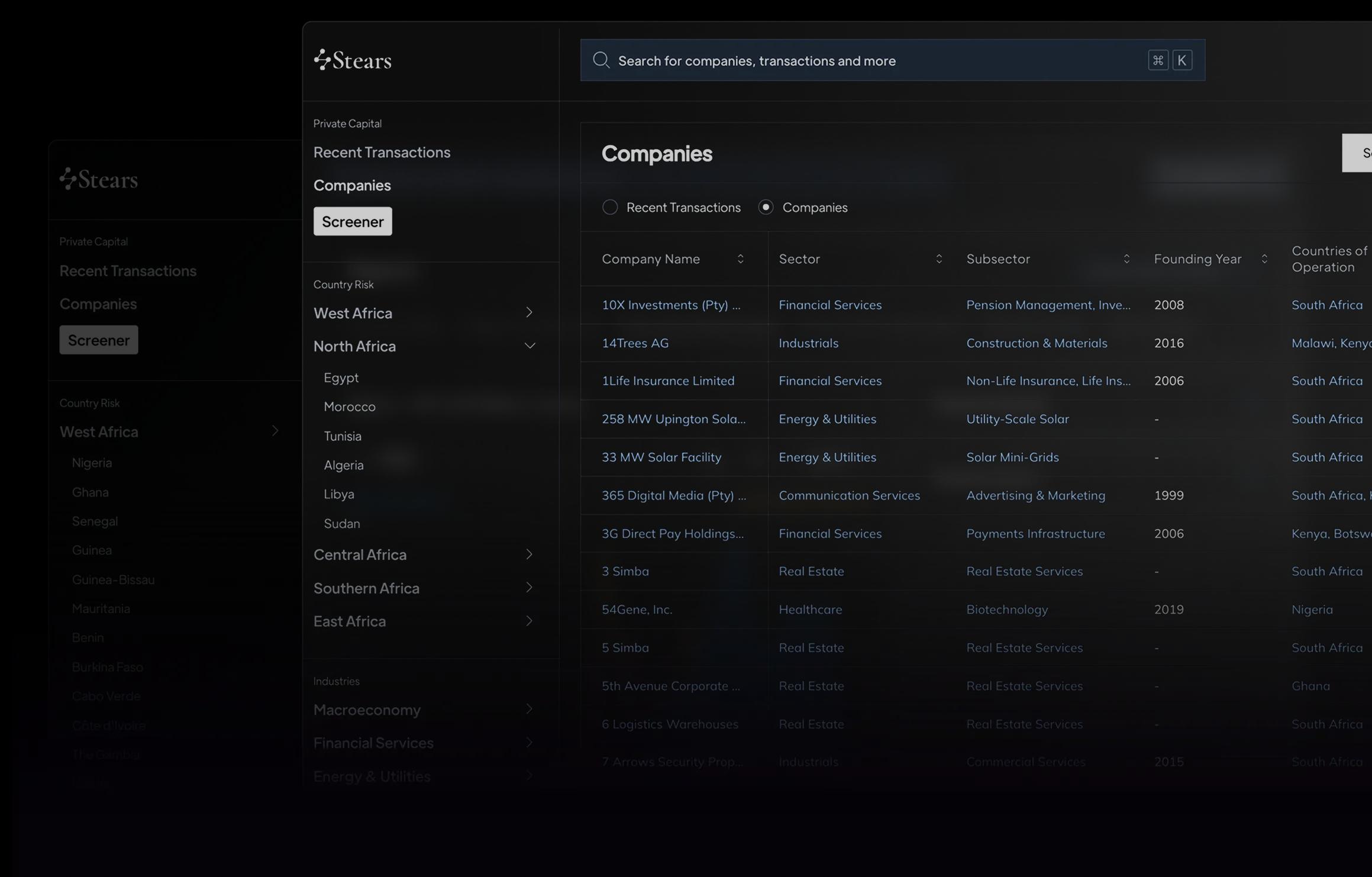Click the search companies and transactions field
The image size is (1372, 877).
[893, 60]
